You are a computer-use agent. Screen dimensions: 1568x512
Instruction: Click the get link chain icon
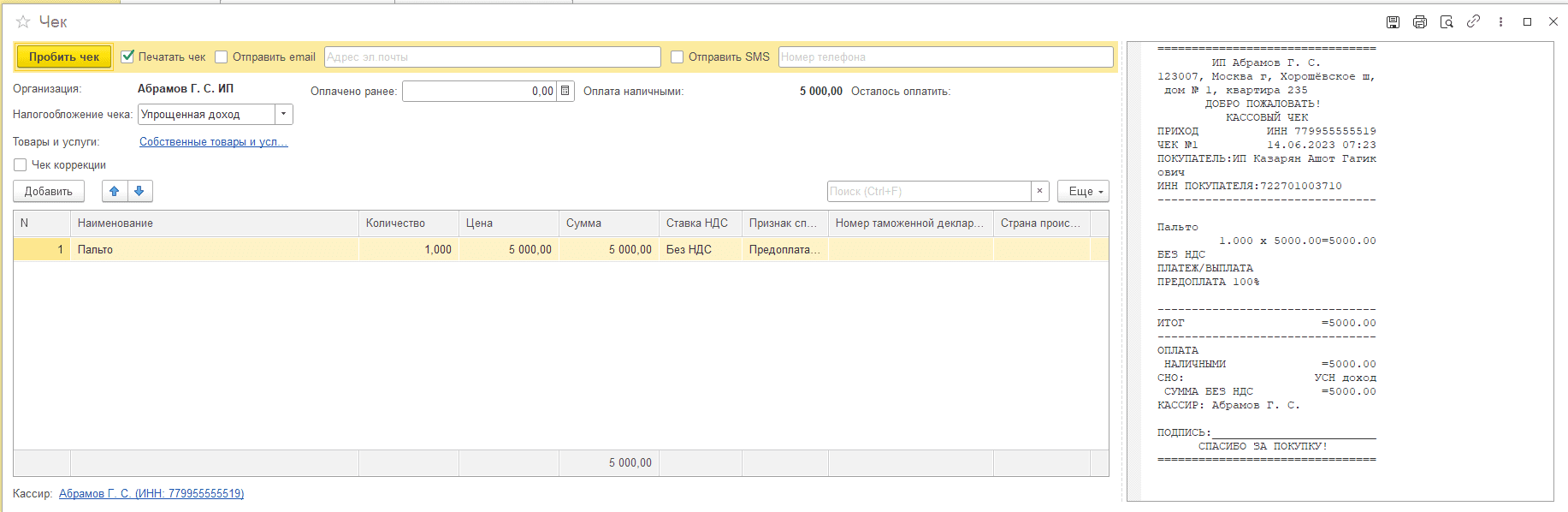[x=1473, y=21]
